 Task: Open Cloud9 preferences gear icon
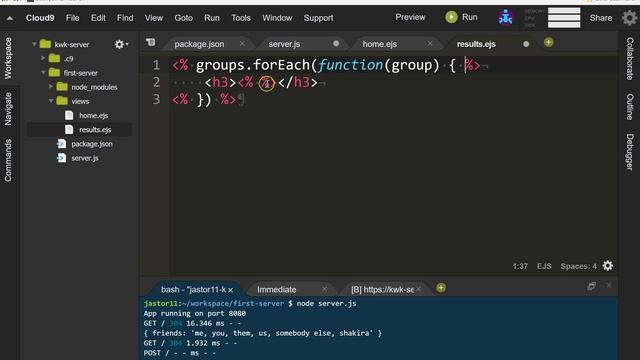pyautogui.click(x=629, y=18)
